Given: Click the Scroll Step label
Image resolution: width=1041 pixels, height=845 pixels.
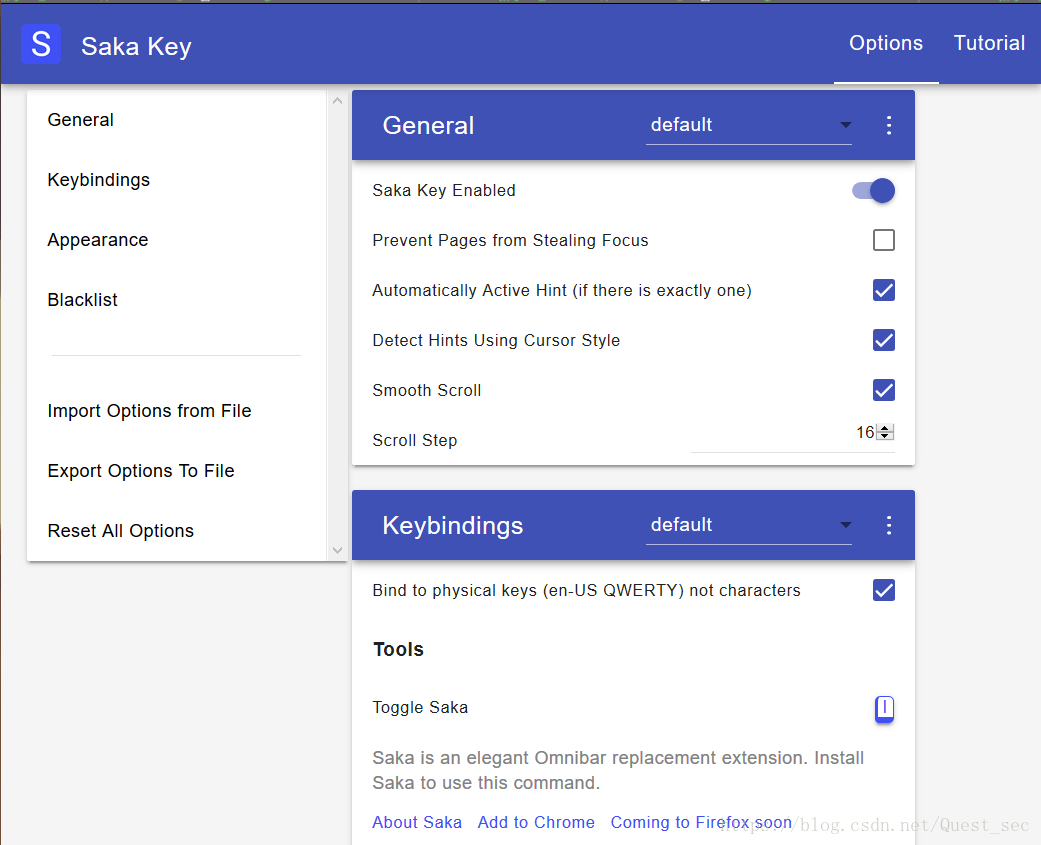Looking at the screenshot, I should [x=415, y=441].
